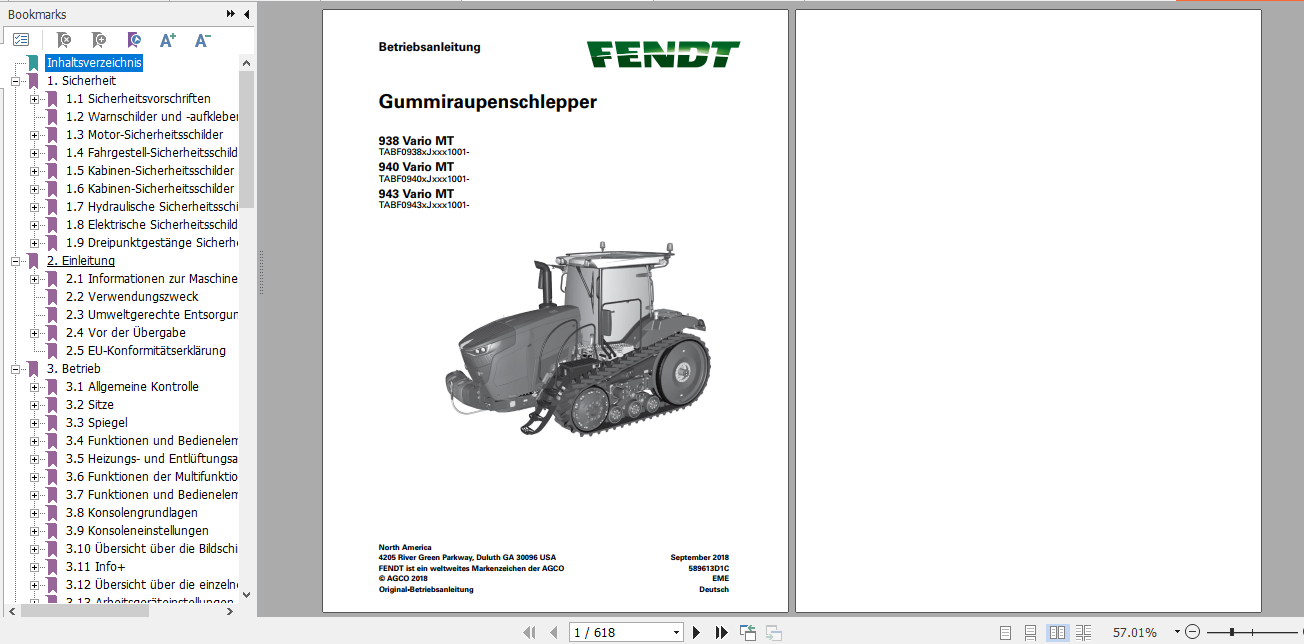Decrease bookmark font size with A-

coord(202,40)
